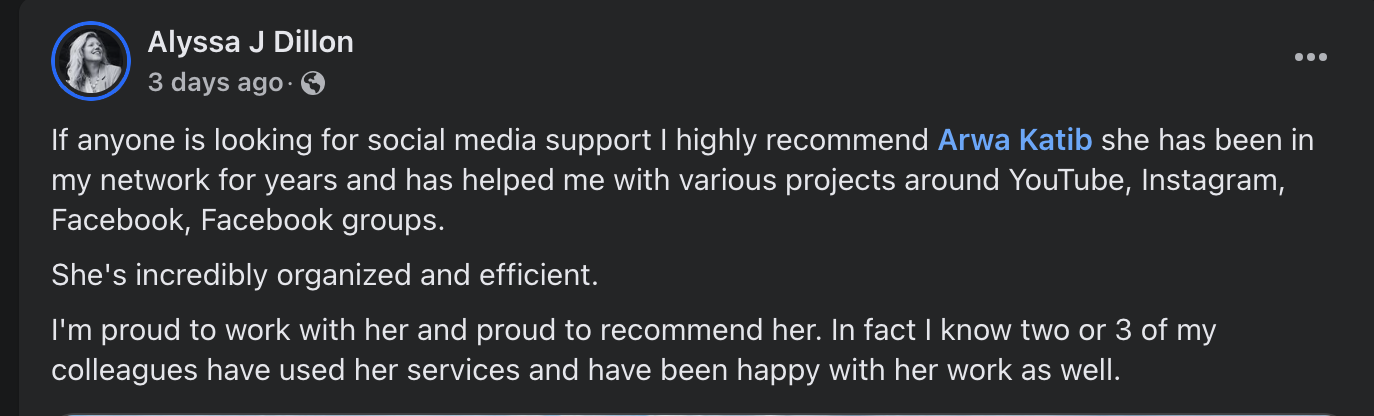
Task: Click the globe public audience icon
Action: coord(313,83)
